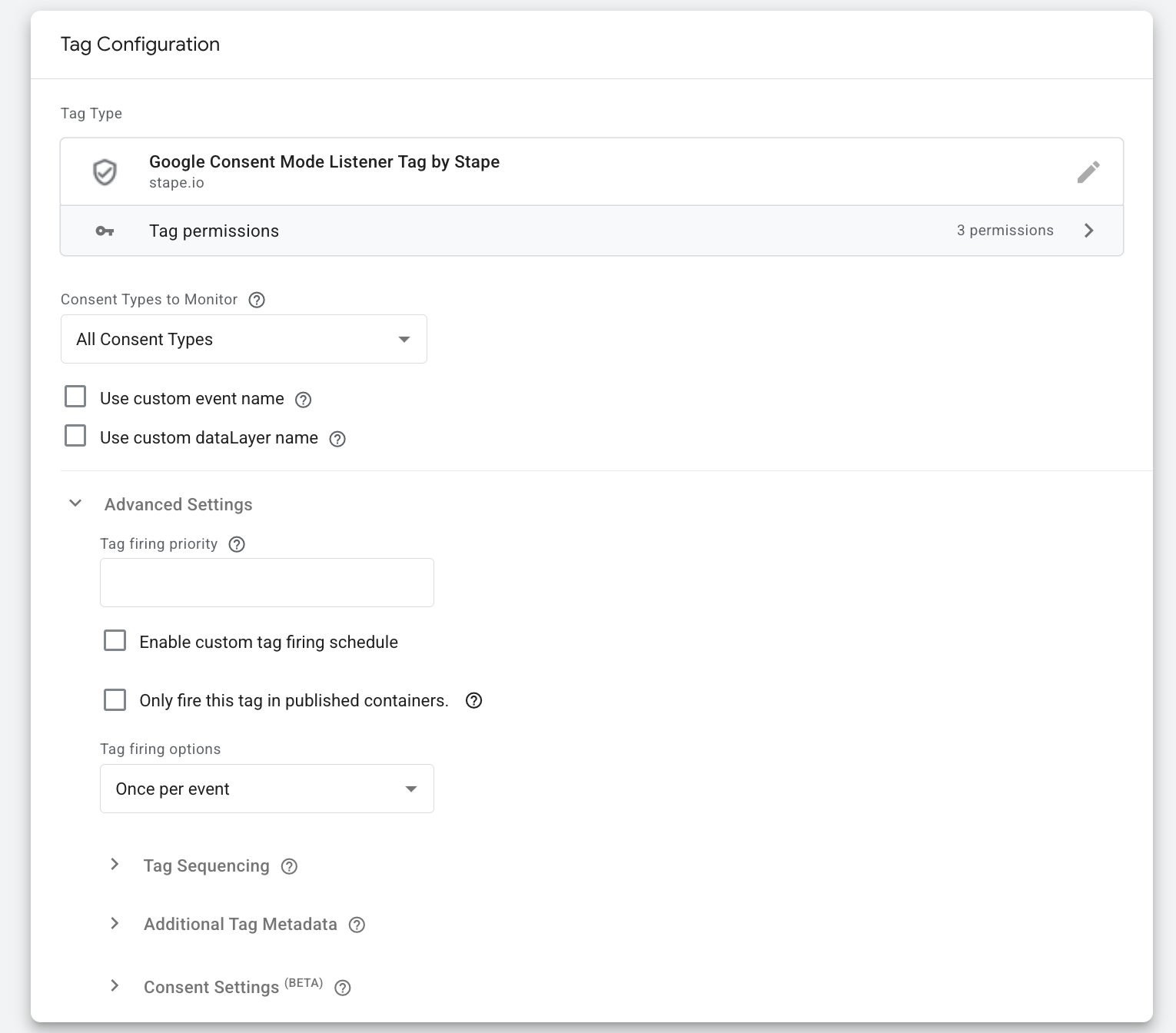The height and width of the screenshot is (1033, 1176).
Task: Open help icon beside Additional Tag Metadata
Action: (357, 925)
